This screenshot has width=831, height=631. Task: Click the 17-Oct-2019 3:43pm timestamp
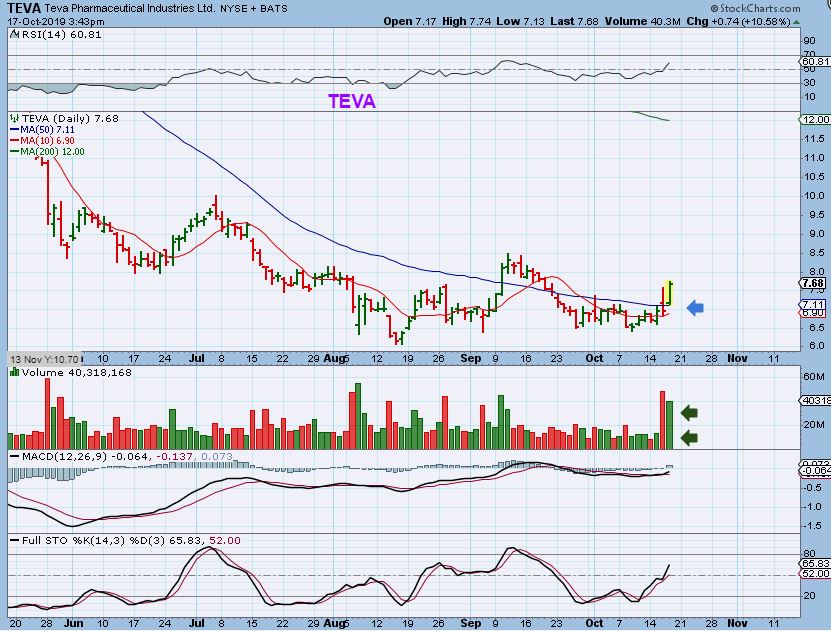[56, 22]
